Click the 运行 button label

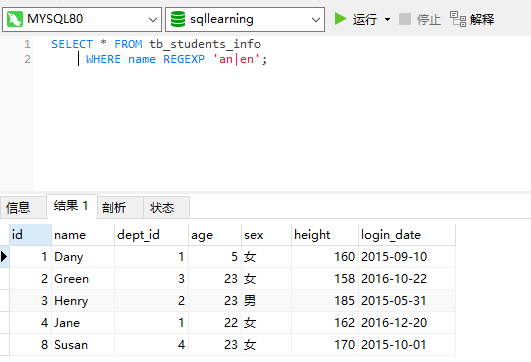point(365,19)
